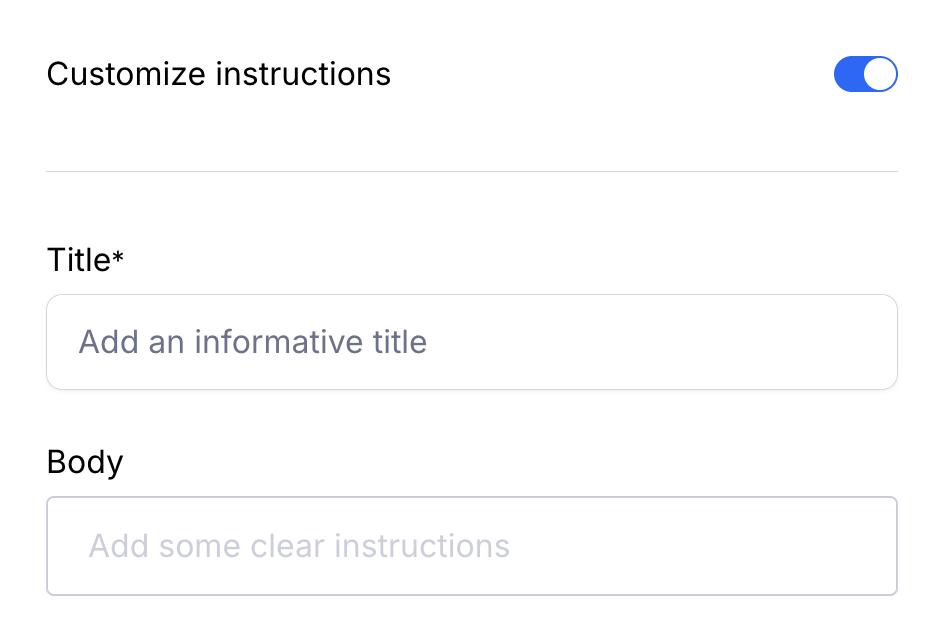Click the placeholder text in Title box
The image size is (942, 638).
pos(252,342)
